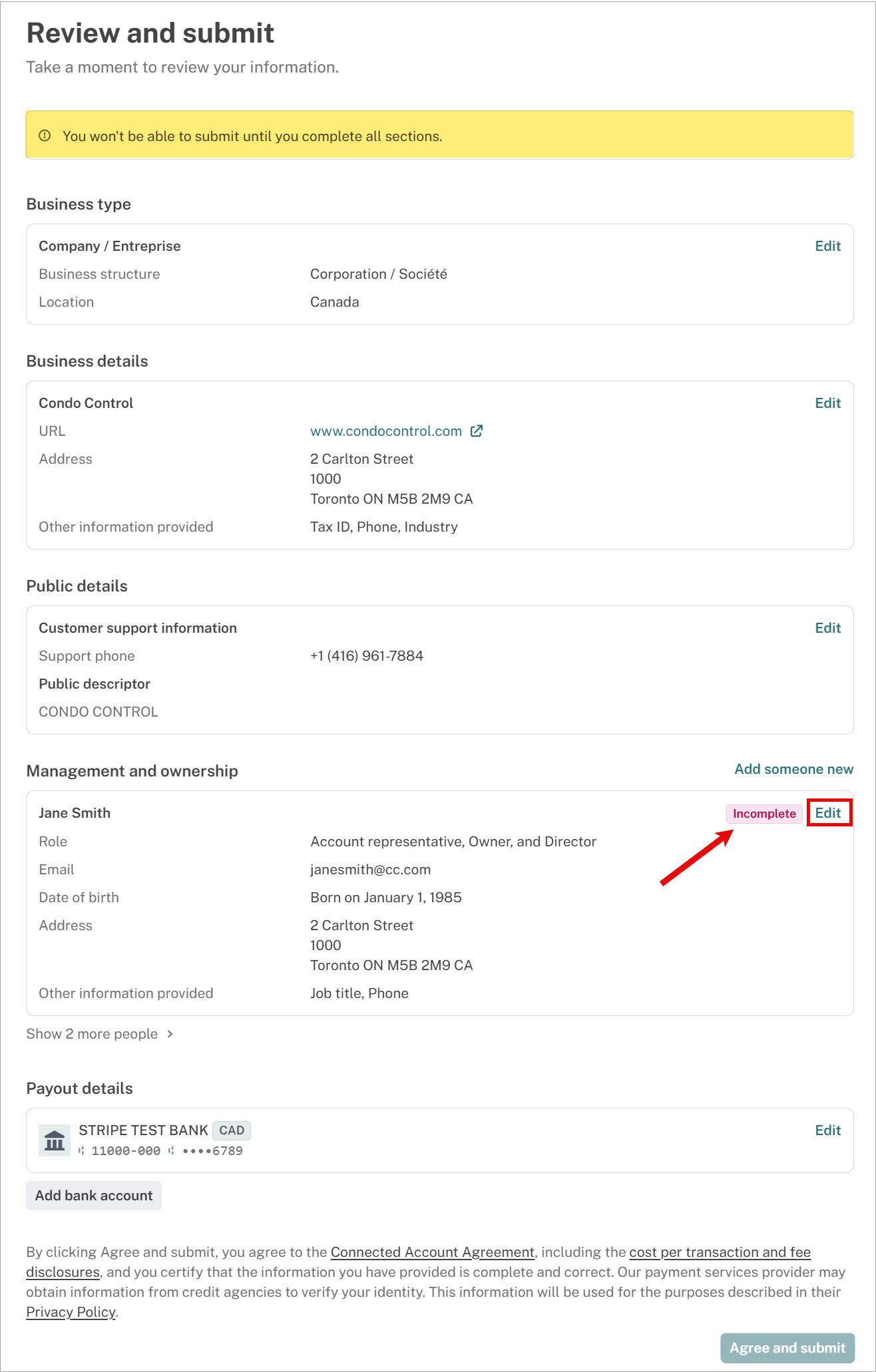The image size is (876, 1372).
Task: Click the routing number 11000-000
Action: [x=126, y=1151]
